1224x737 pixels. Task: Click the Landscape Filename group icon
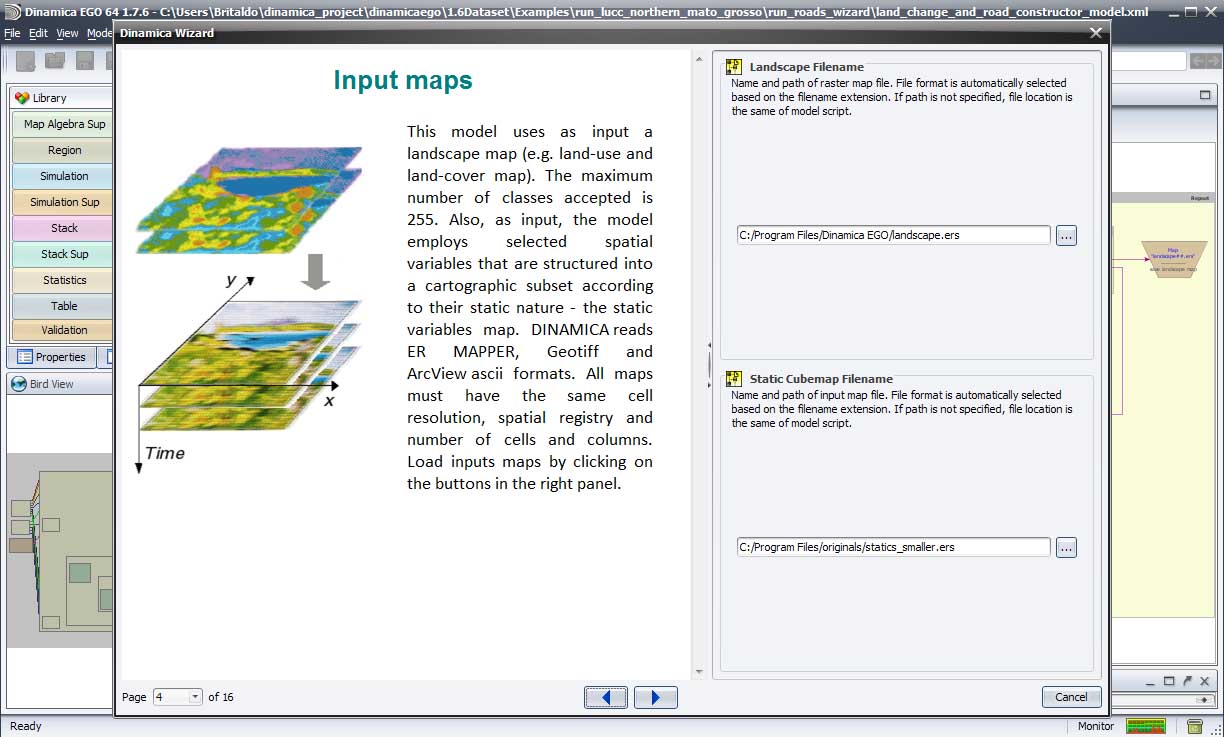(x=734, y=66)
